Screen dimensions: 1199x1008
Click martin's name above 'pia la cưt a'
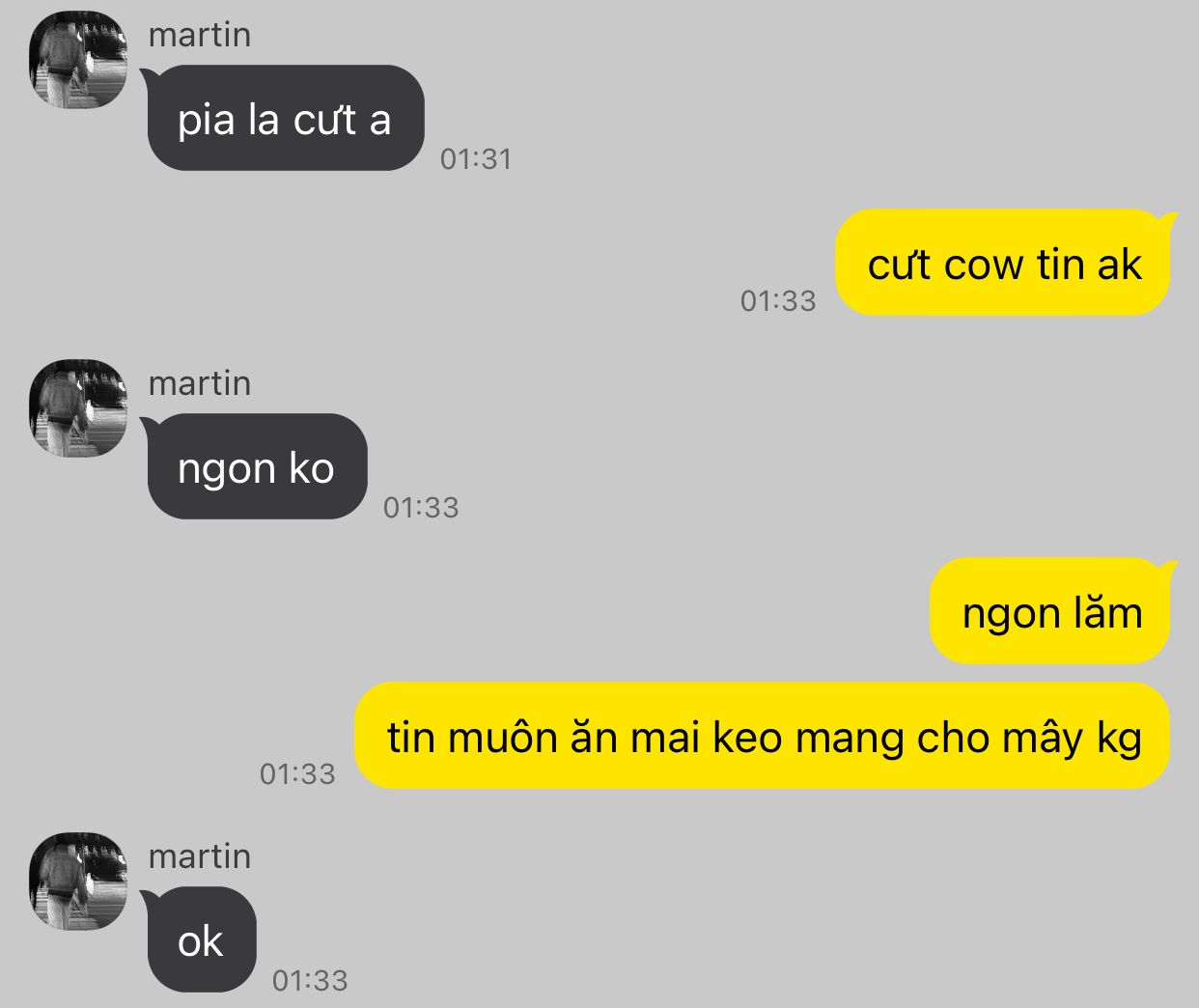200,35
